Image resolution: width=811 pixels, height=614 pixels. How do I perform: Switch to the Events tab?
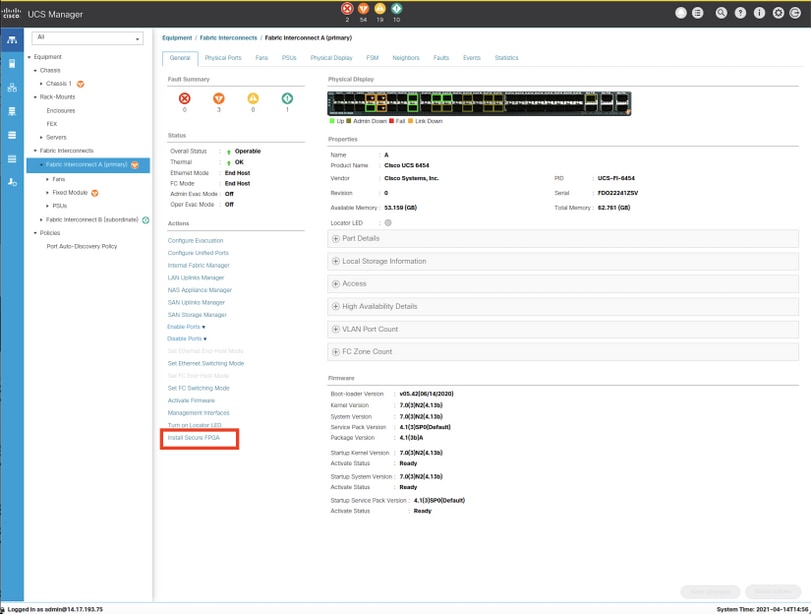(472, 58)
